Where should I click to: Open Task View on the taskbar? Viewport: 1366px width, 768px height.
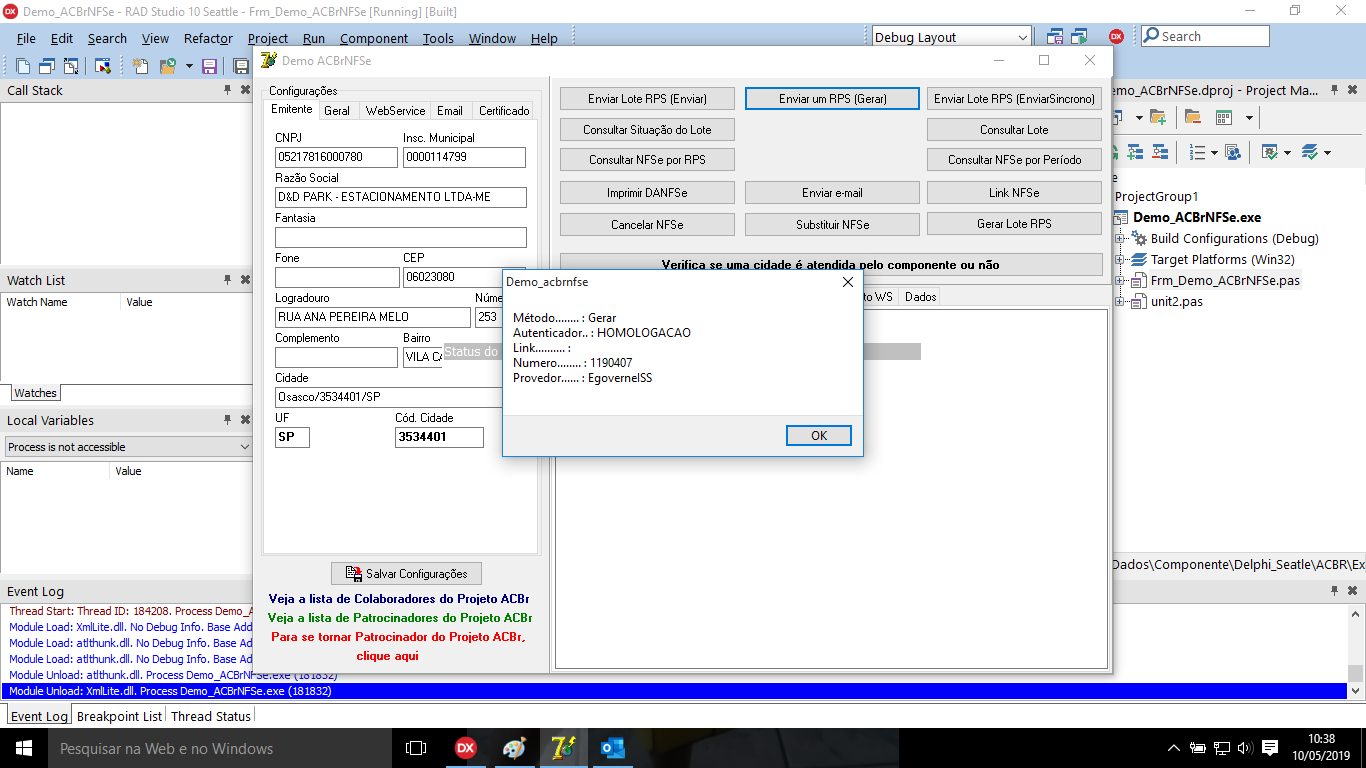coord(416,748)
